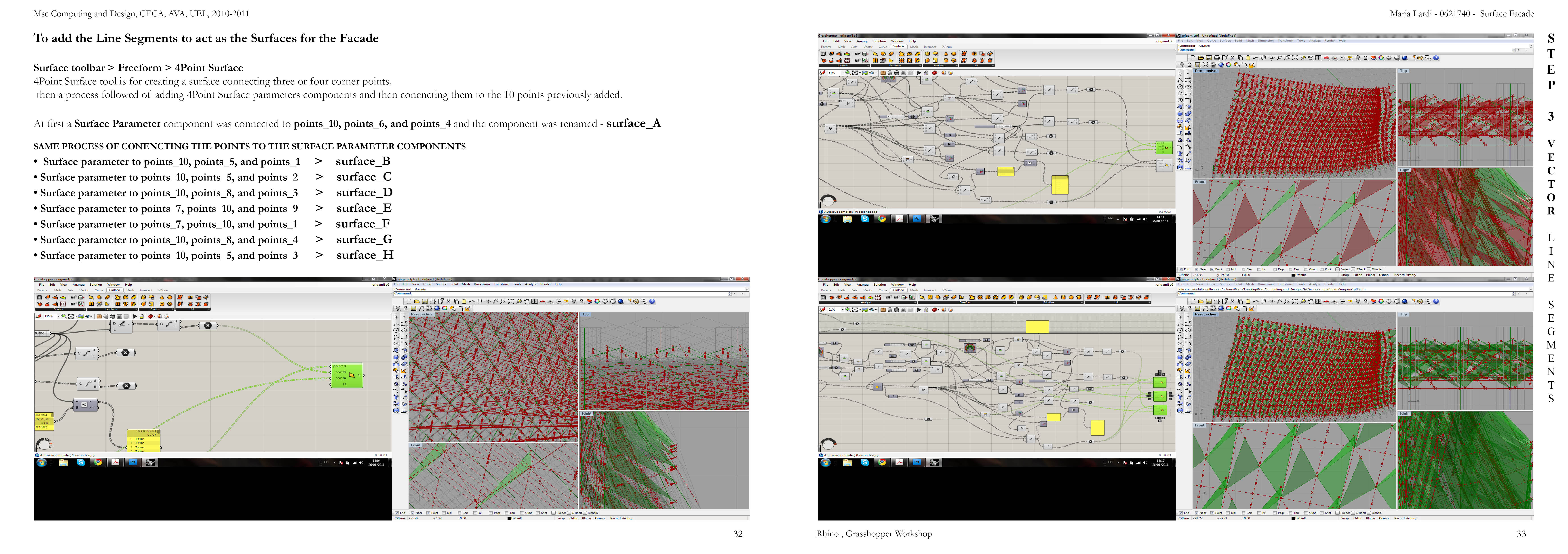Click Skype icon in taskbar showing 14:04

tap(80, 462)
